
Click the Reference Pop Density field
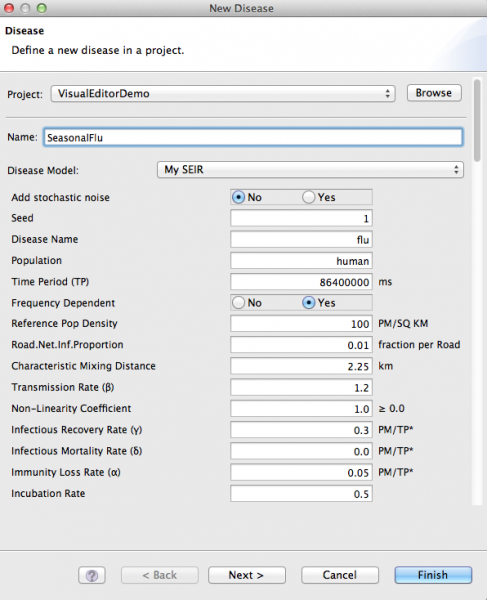pyautogui.click(x=301, y=324)
